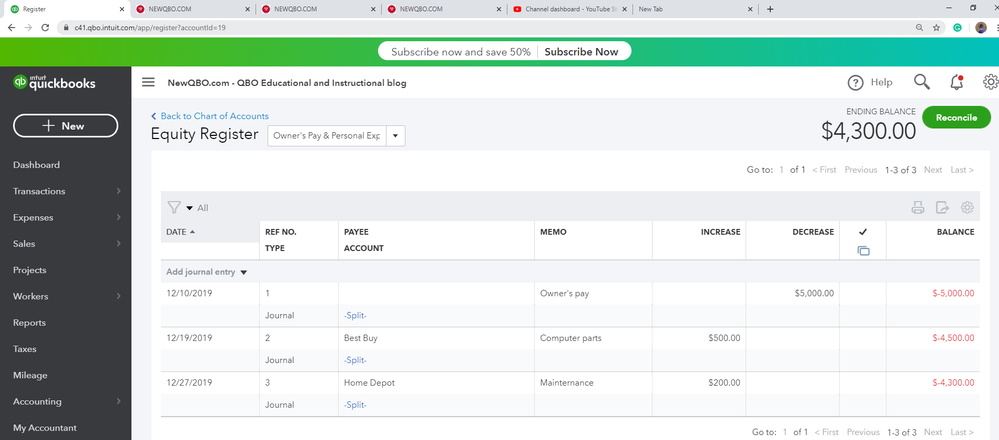The image size is (999, 440).
Task: Click the search magnifier icon
Action: pos(921,83)
